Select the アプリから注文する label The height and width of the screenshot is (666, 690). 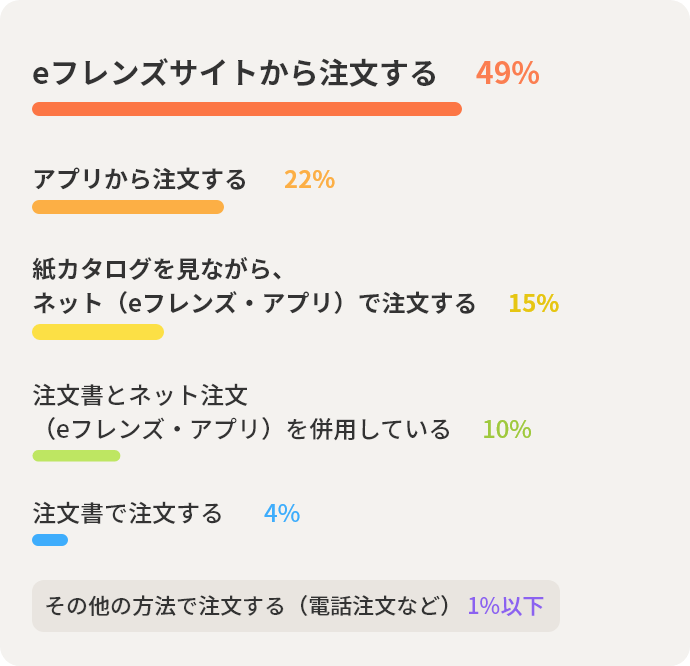(139, 180)
